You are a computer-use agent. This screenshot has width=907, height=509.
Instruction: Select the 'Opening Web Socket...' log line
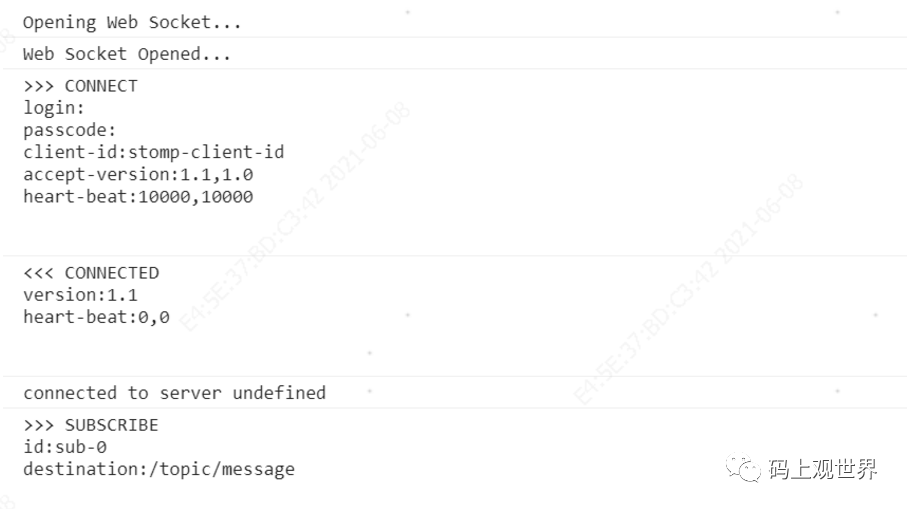click(x=132, y=23)
